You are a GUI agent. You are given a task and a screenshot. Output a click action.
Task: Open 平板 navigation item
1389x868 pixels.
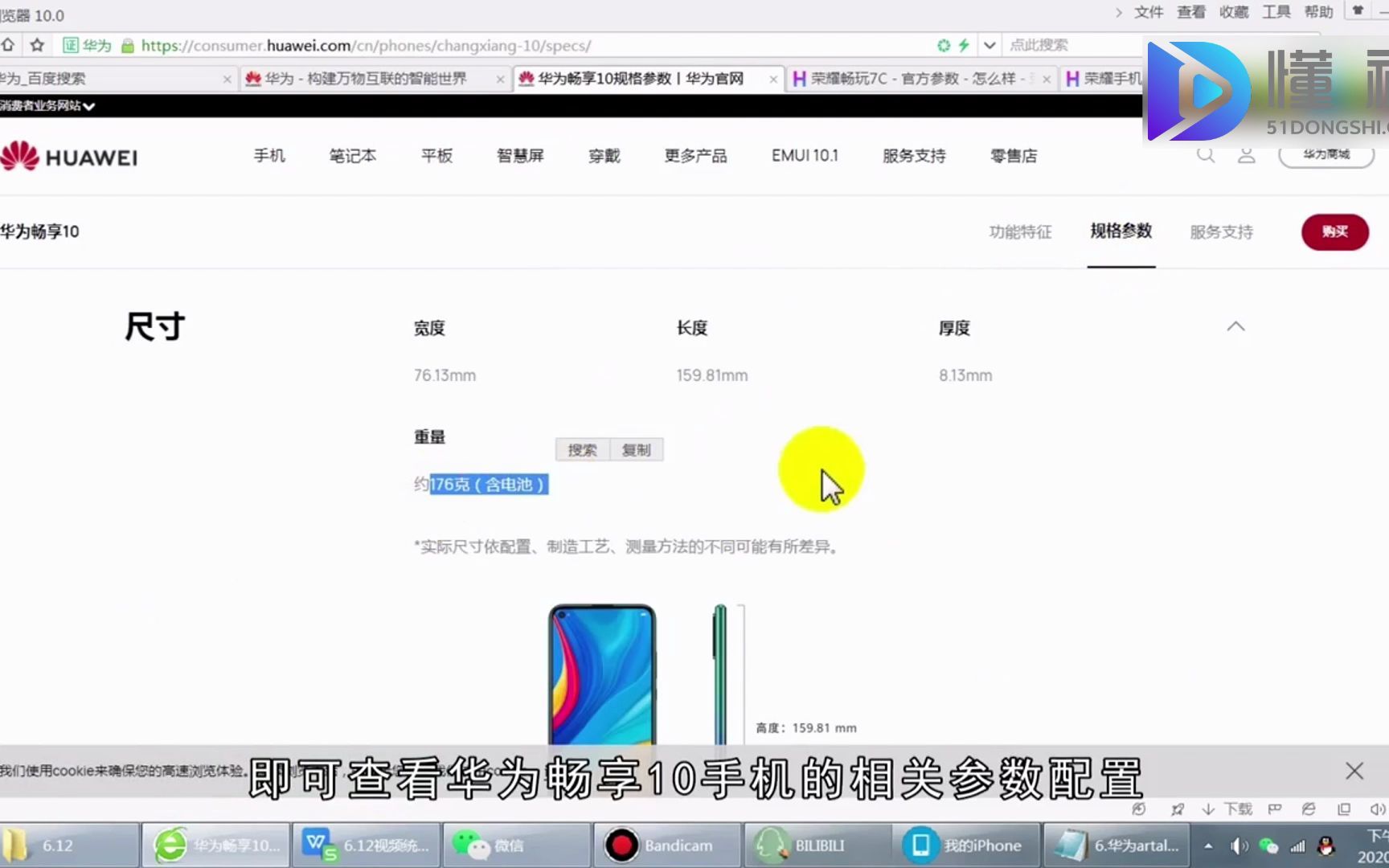tap(437, 155)
